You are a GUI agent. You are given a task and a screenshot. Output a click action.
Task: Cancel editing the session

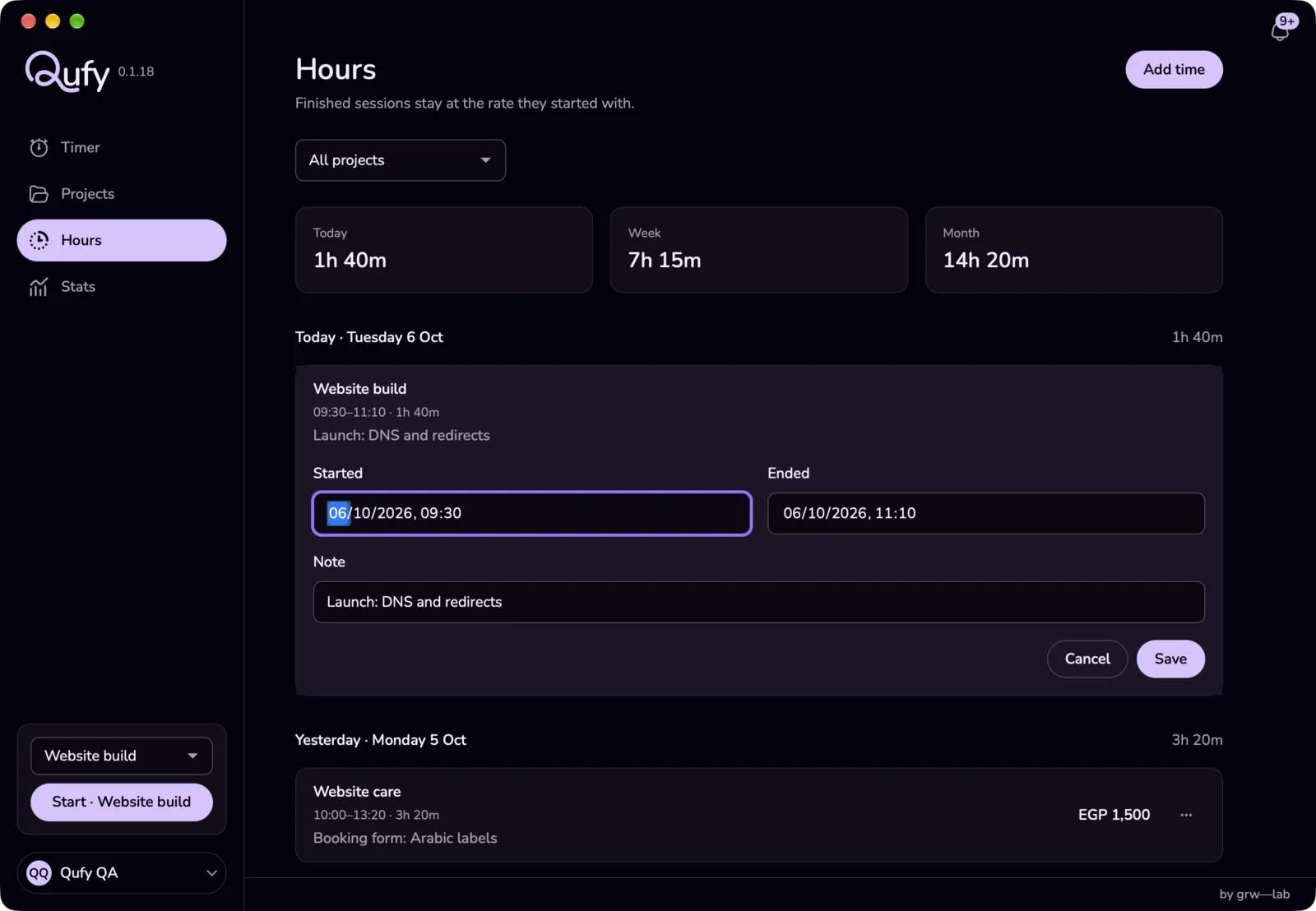(x=1087, y=659)
